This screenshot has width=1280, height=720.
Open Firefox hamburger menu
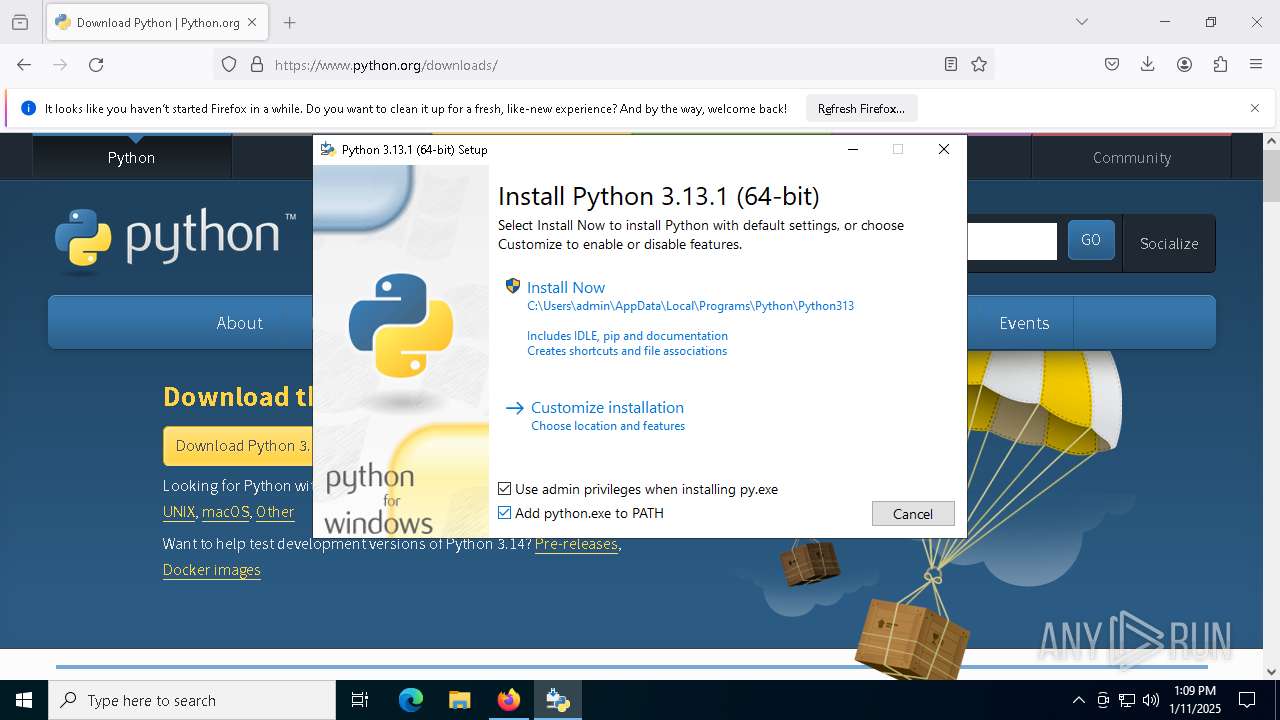coord(1256,64)
